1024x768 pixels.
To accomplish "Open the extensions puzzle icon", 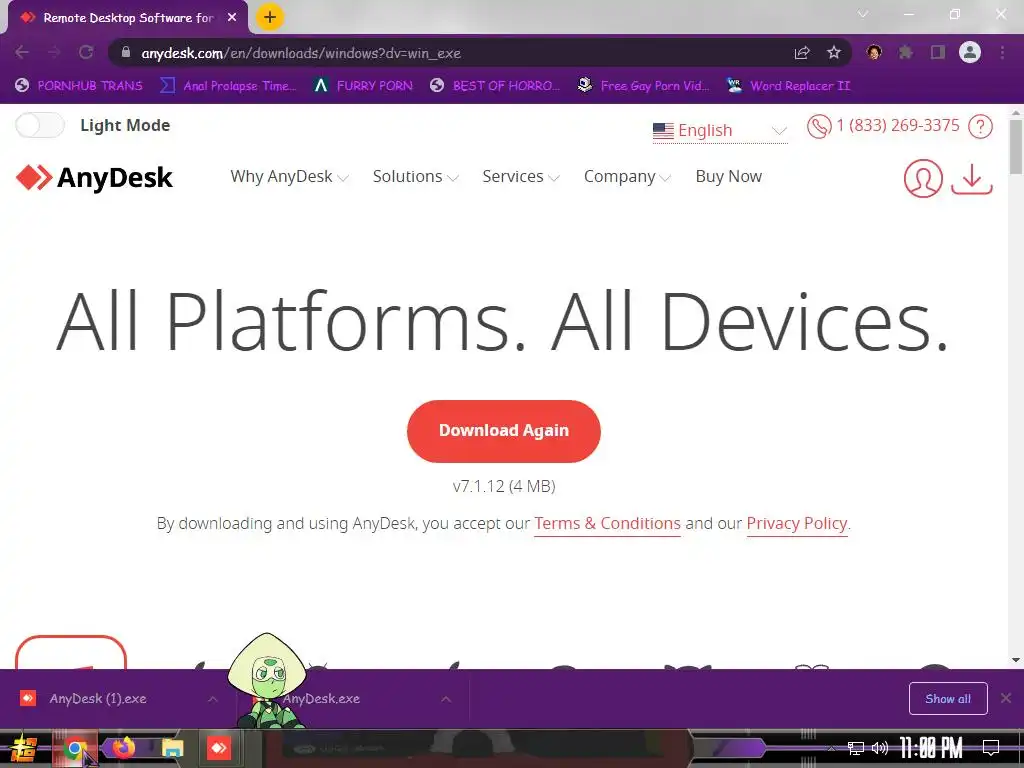I will 905,52.
